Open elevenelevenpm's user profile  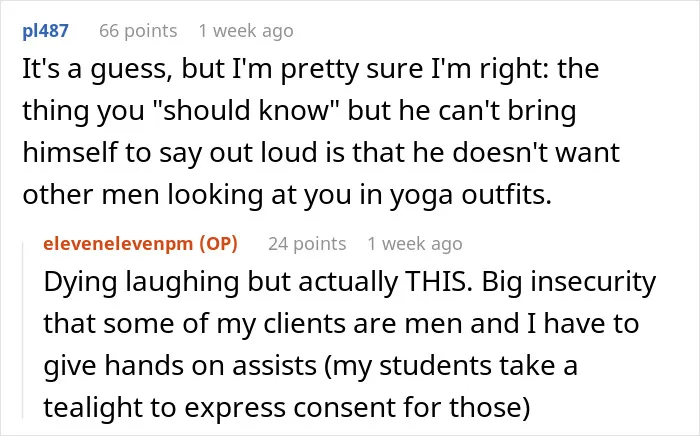118,244
